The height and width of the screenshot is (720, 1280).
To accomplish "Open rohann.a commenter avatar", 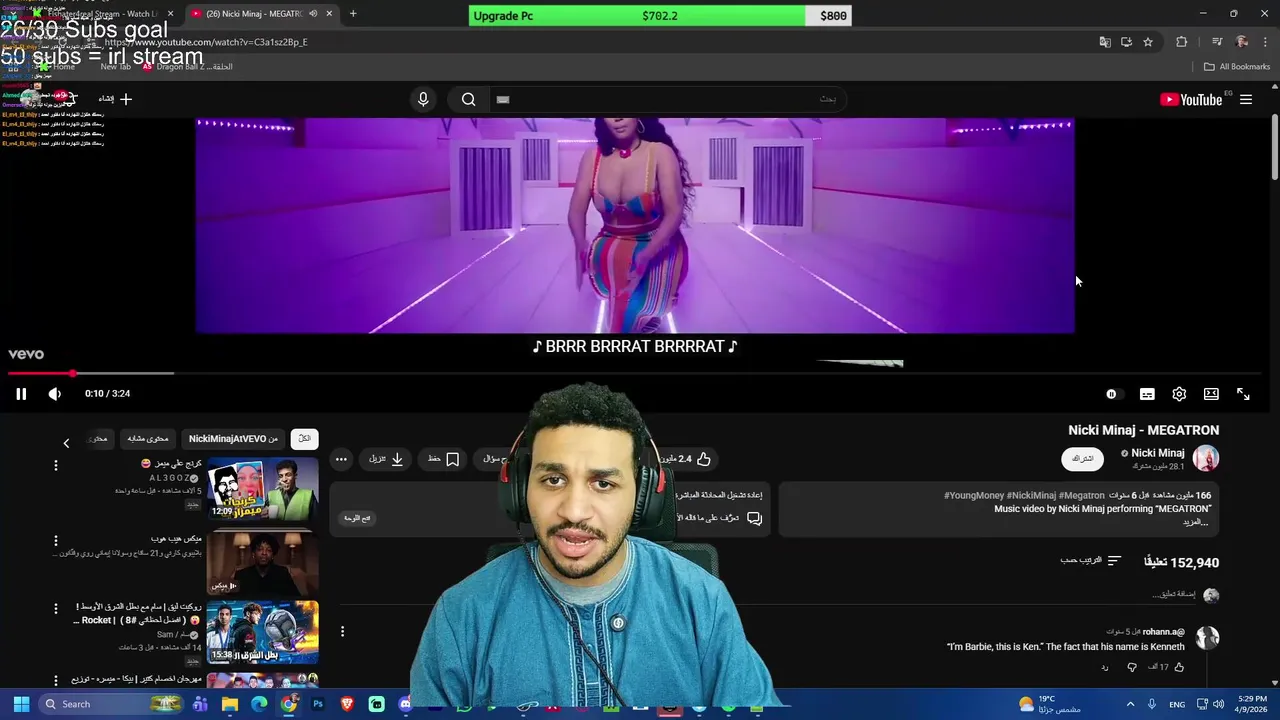I will (x=1207, y=638).
